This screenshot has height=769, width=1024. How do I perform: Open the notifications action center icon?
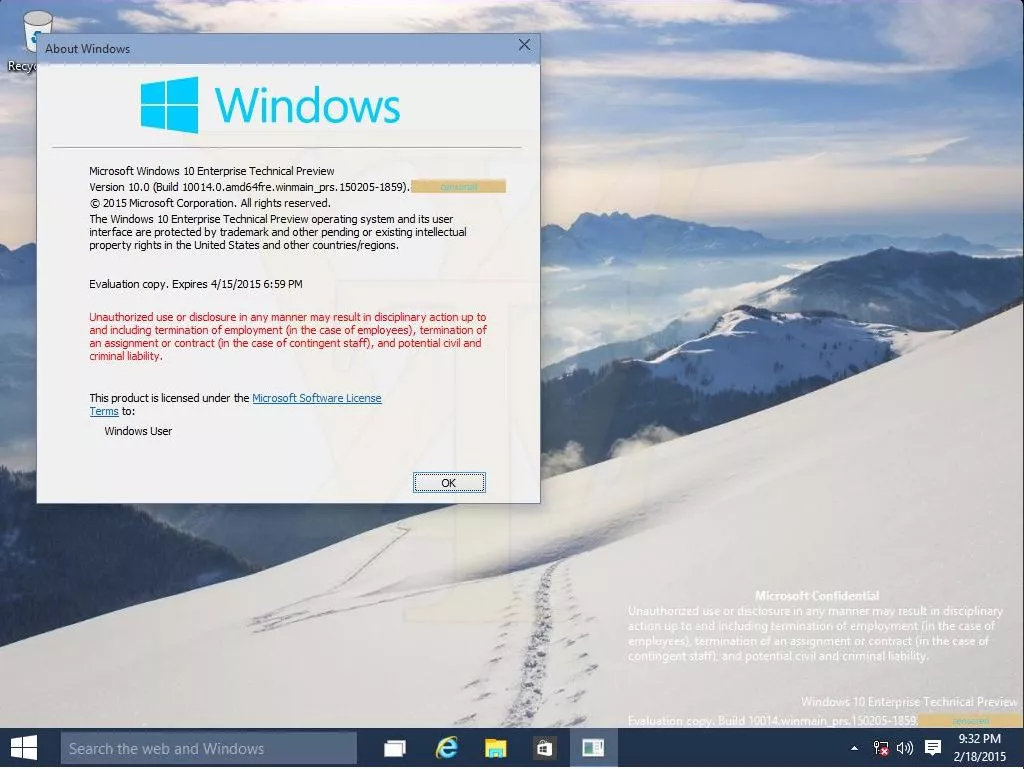[x=933, y=748]
